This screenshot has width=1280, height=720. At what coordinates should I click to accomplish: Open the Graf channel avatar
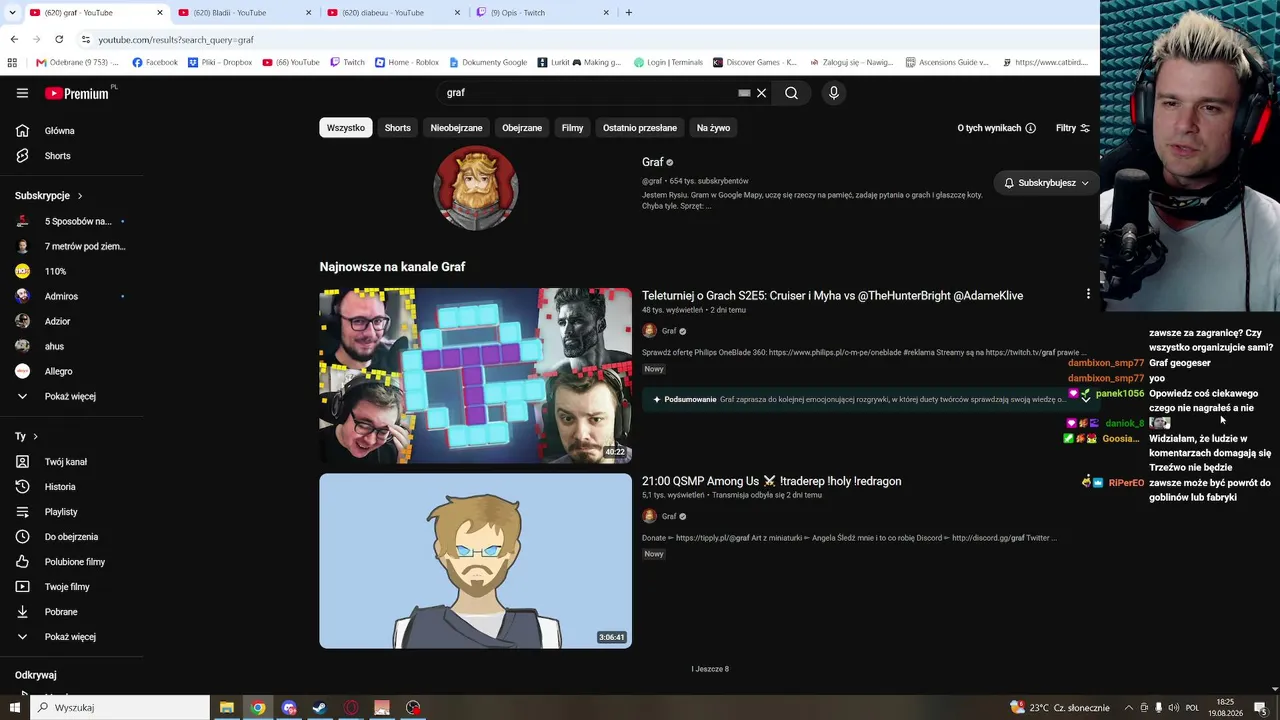click(x=476, y=188)
